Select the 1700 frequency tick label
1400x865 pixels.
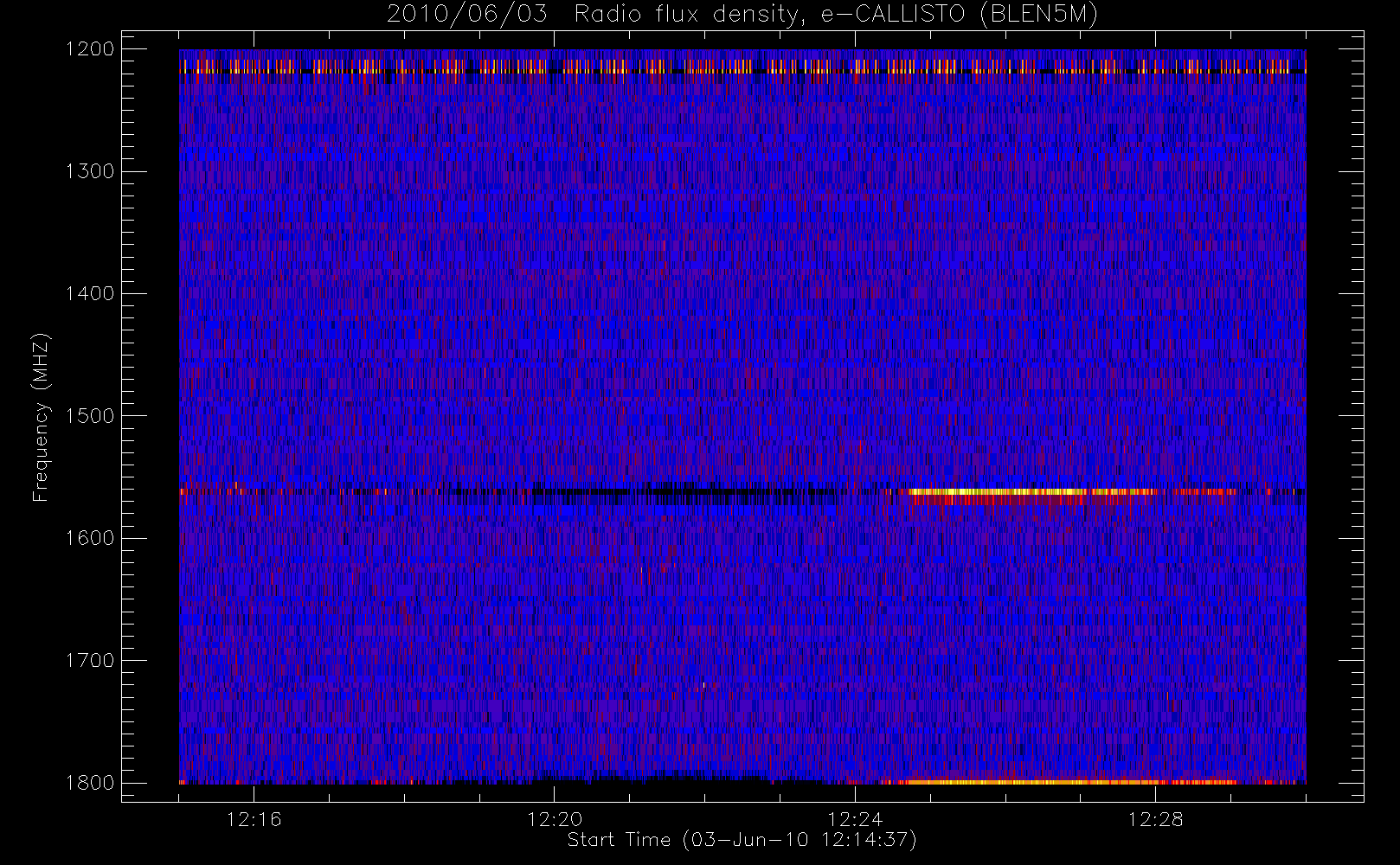(x=90, y=660)
